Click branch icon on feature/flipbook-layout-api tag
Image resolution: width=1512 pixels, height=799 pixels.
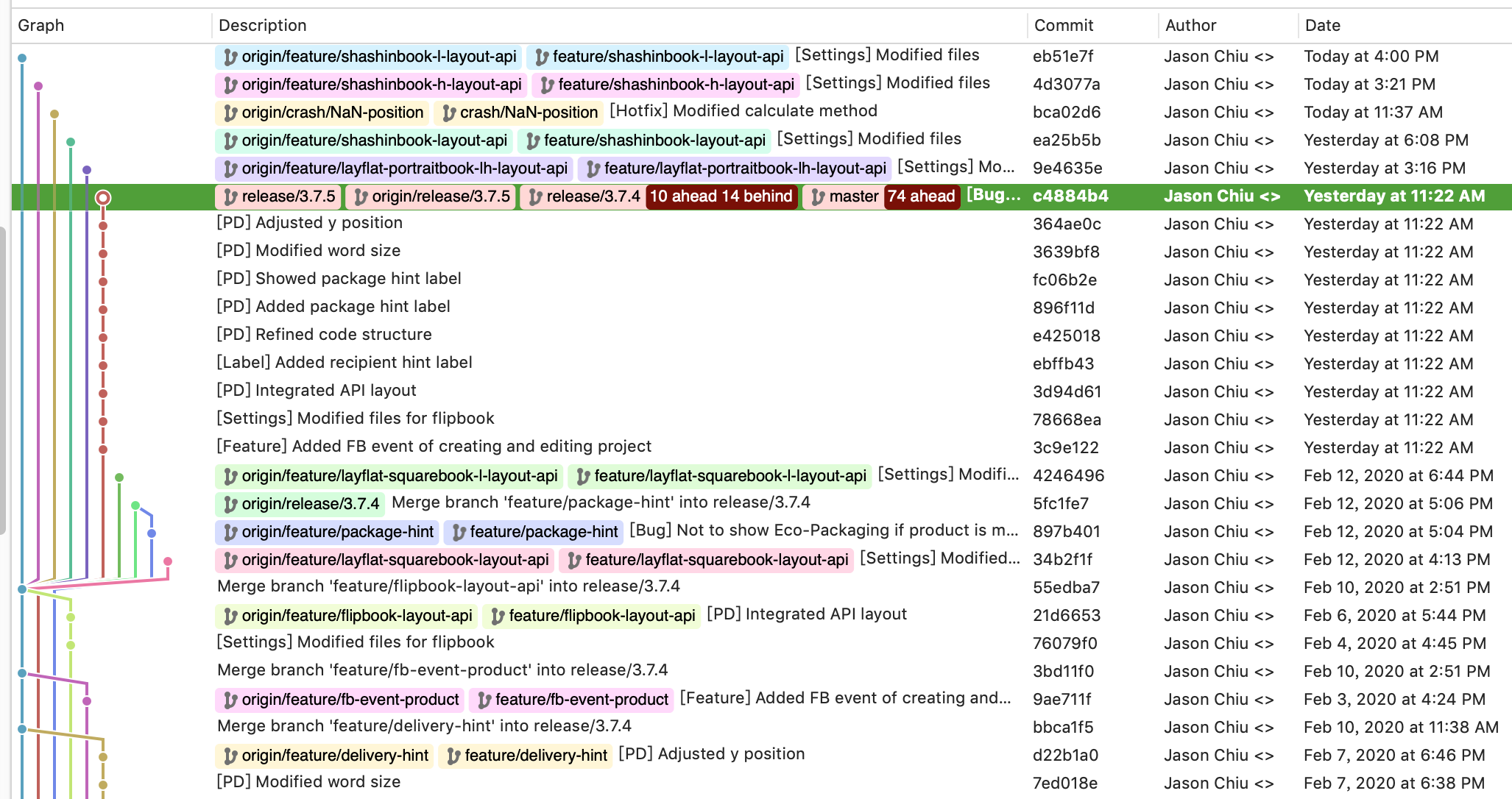[x=498, y=617]
